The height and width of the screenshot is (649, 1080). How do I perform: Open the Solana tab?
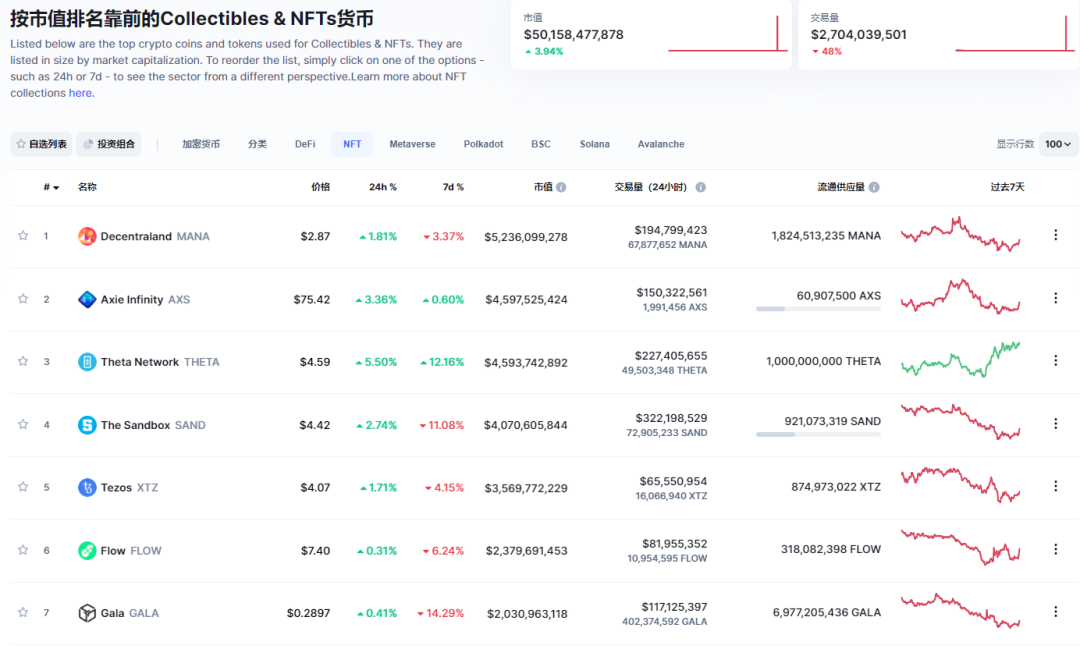pos(594,144)
